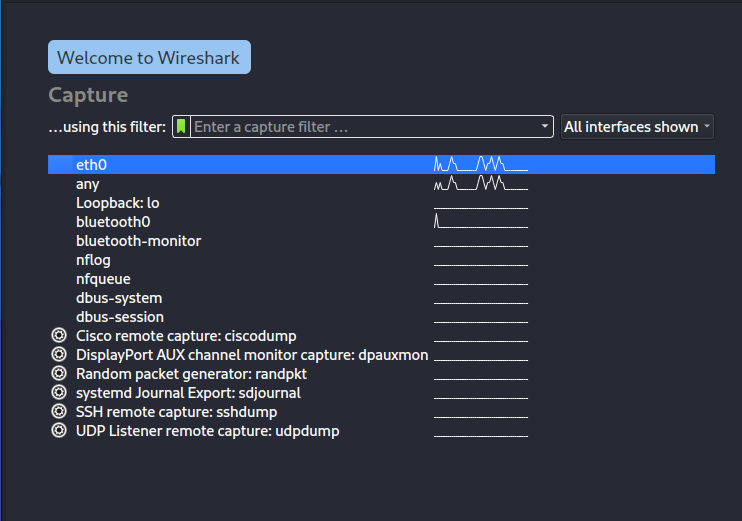
Task: Select UDP Listener remote capture: udpdump row
Action: pyautogui.click(x=381, y=431)
